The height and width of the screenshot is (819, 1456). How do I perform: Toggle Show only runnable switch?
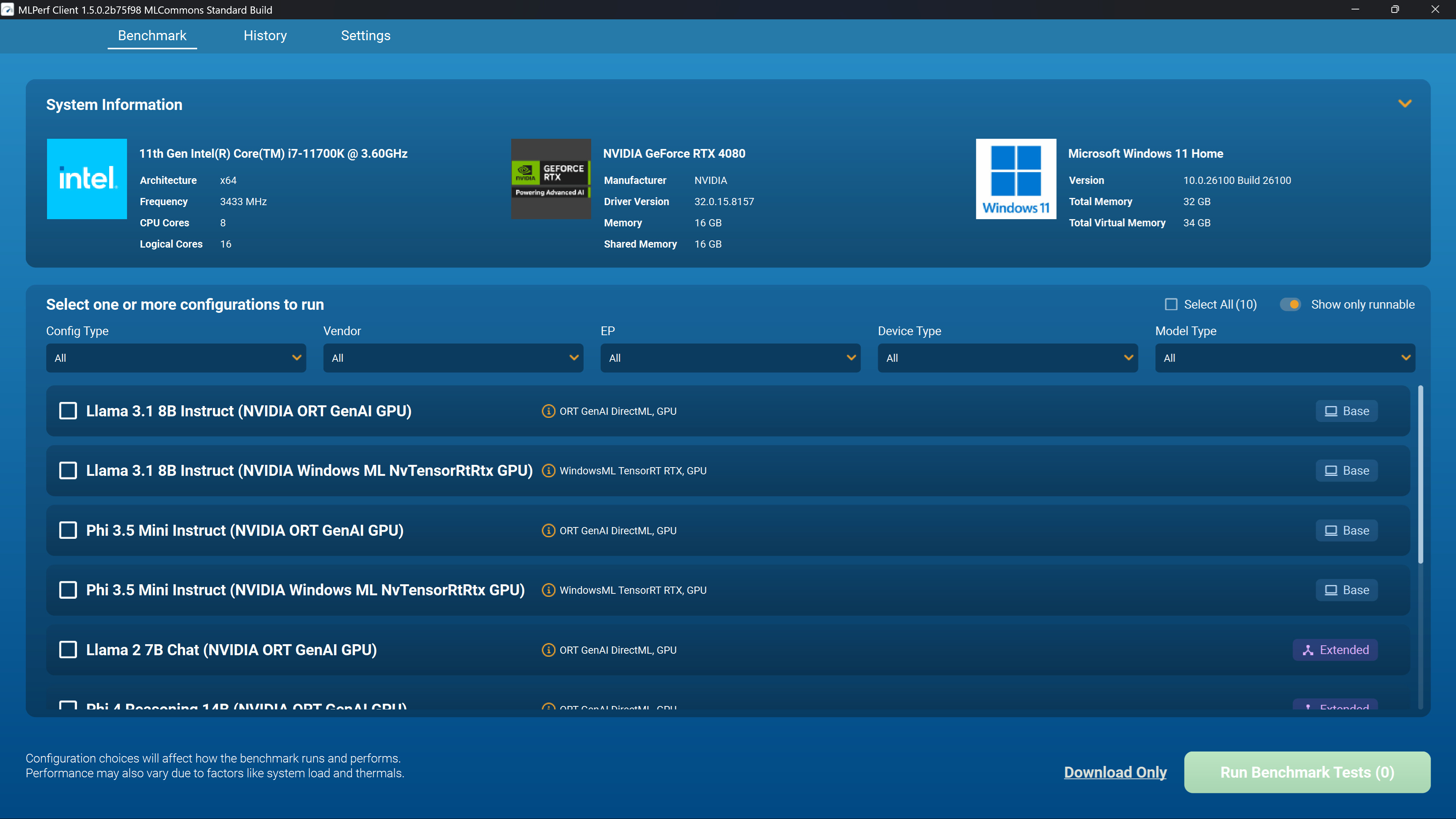pos(1290,304)
